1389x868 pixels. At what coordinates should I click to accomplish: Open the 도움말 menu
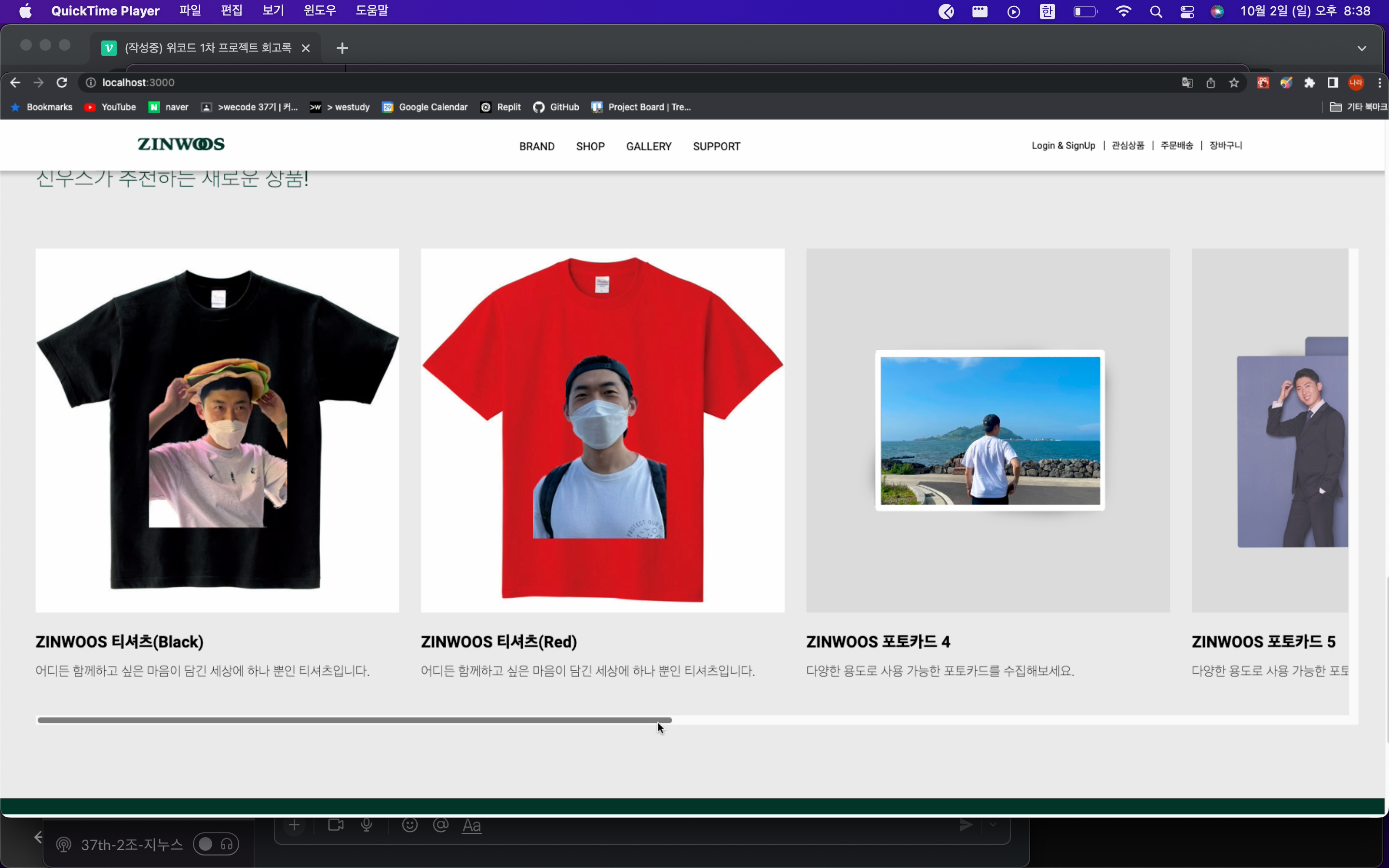pyautogui.click(x=372, y=11)
